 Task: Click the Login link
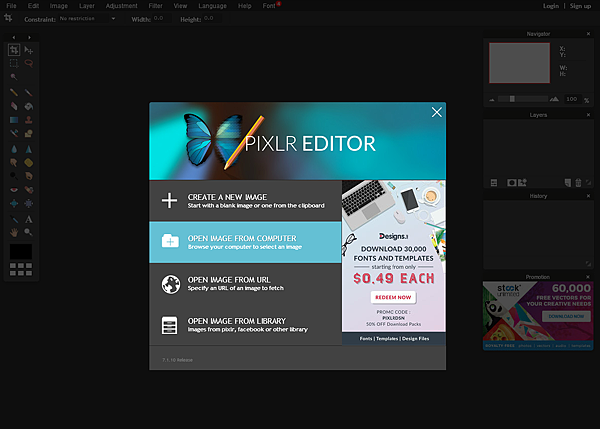(x=551, y=6)
